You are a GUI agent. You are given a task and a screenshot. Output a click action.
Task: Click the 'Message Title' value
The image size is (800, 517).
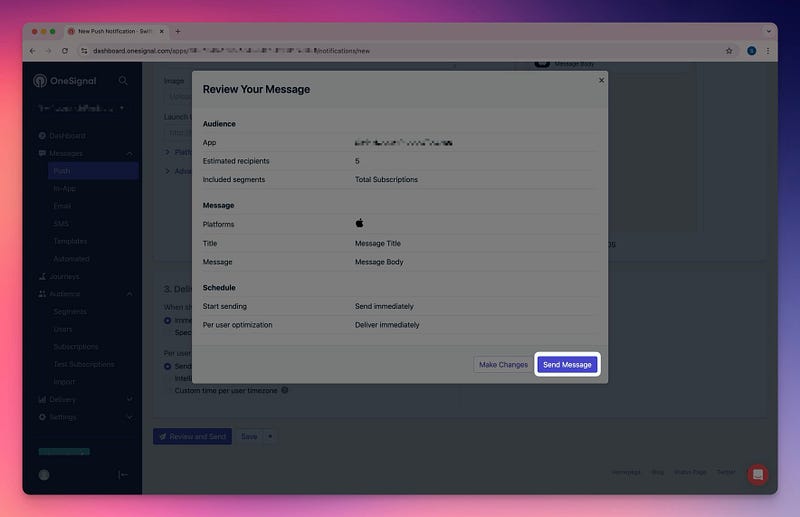tap(378, 243)
